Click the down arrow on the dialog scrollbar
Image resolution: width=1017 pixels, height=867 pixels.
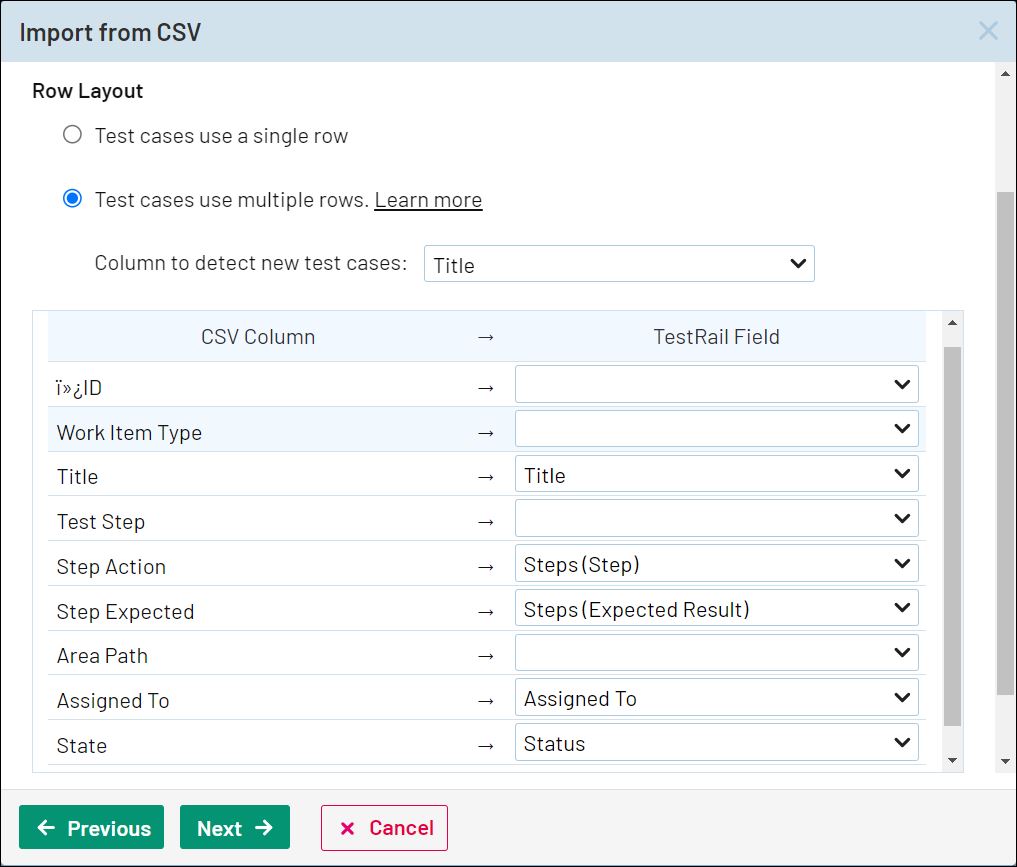click(1005, 760)
